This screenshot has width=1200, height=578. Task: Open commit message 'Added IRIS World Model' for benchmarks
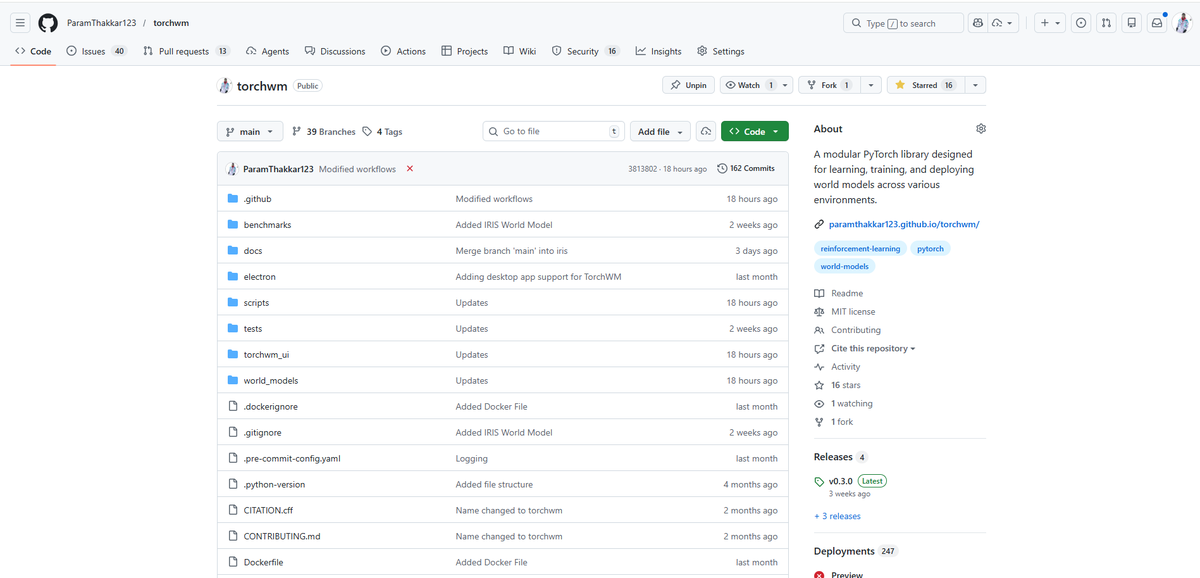point(504,225)
